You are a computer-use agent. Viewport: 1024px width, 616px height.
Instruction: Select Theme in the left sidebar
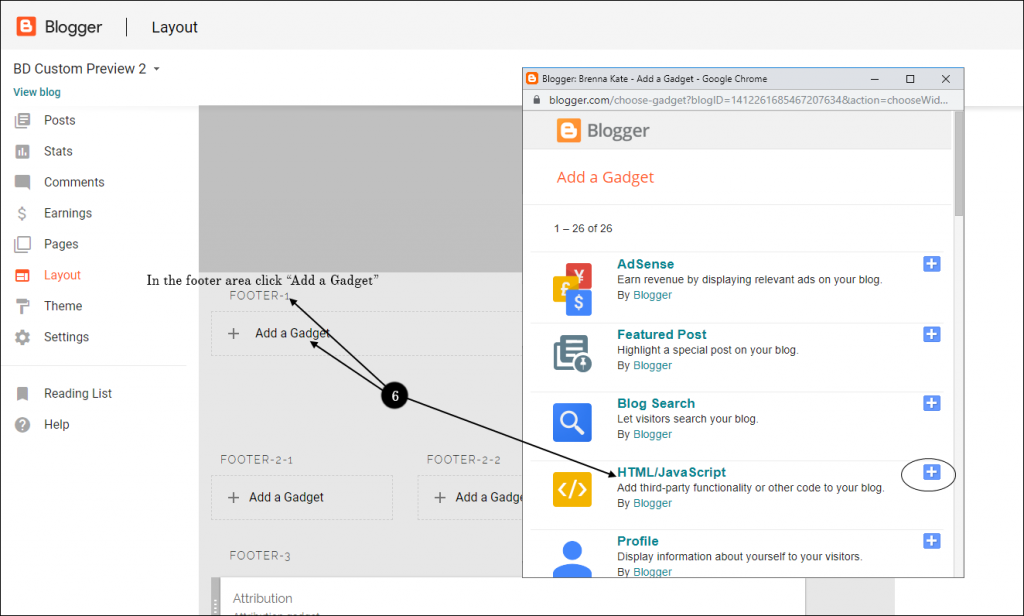63,306
